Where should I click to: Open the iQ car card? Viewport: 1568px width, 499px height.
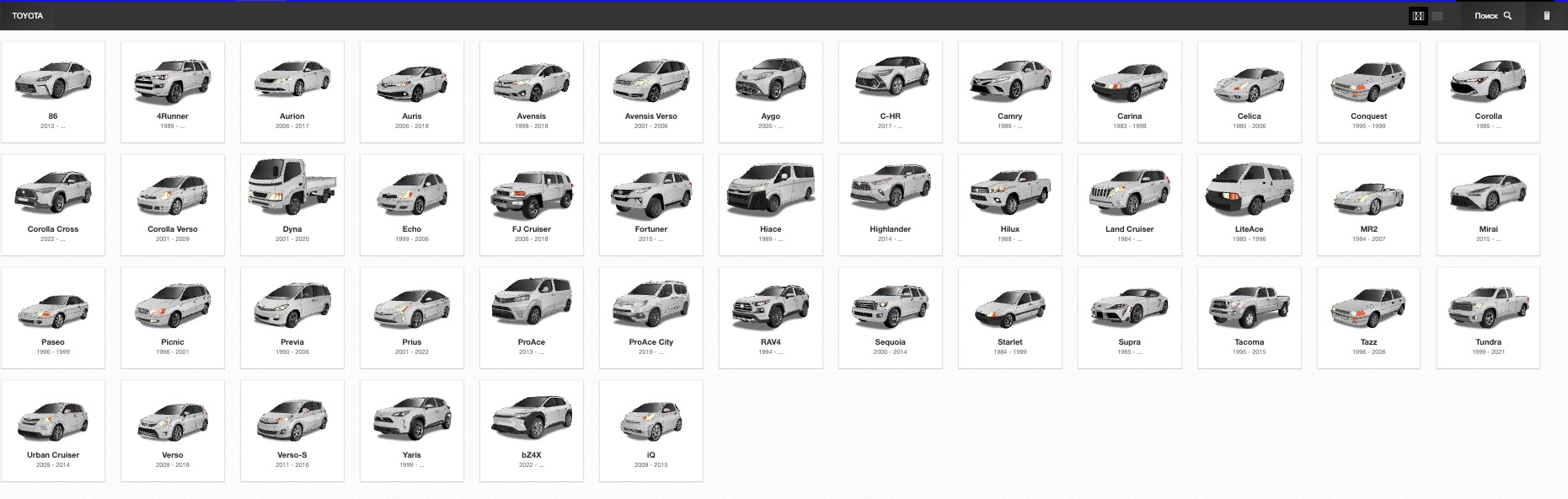coord(651,431)
